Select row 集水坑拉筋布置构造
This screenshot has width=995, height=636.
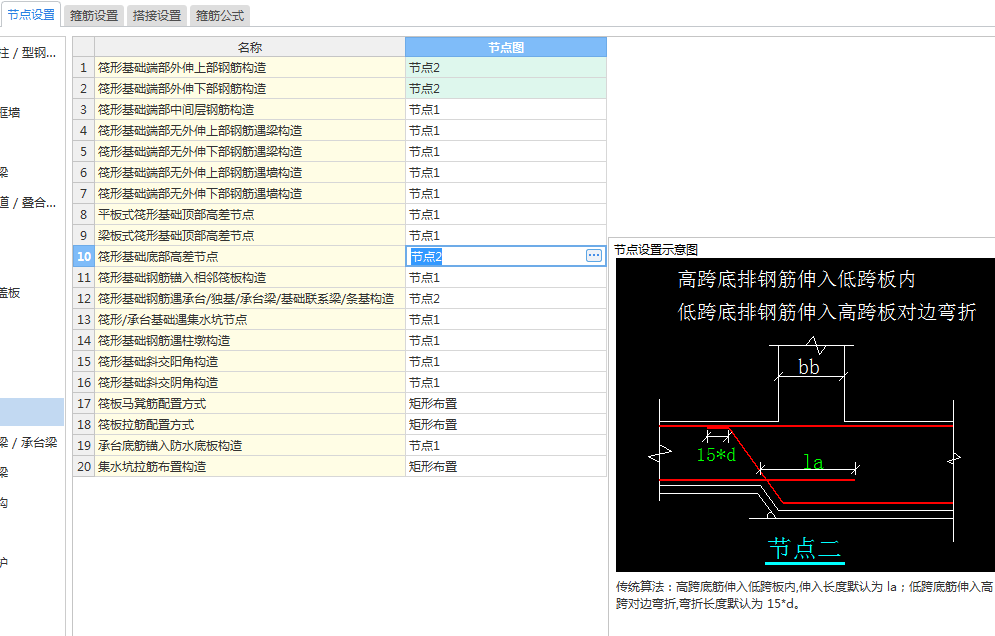click(x=250, y=466)
